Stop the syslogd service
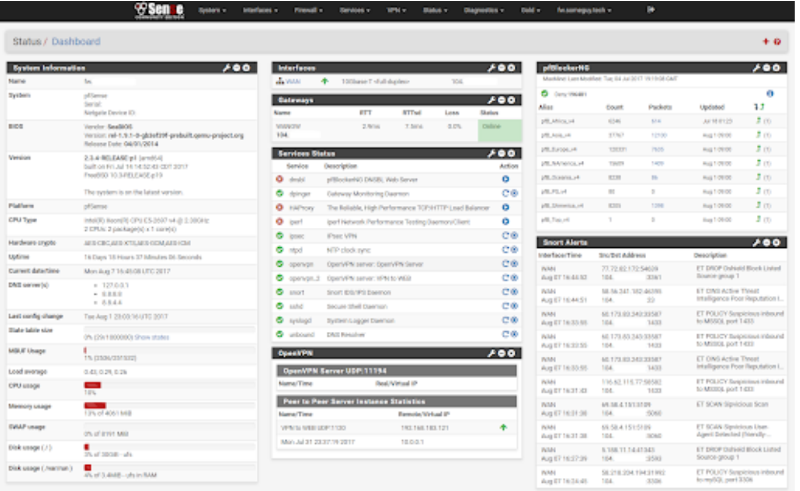The width and height of the screenshot is (800, 491). (x=514, y=320)
